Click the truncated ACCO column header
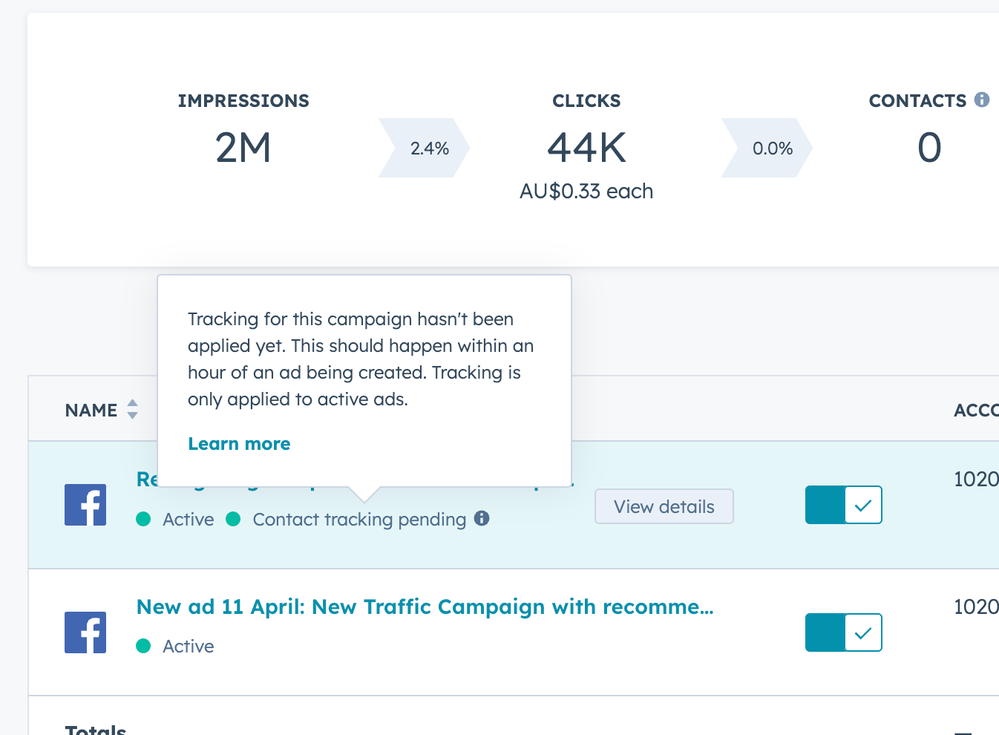Screen dimensions: 999x735 (975, 410)
